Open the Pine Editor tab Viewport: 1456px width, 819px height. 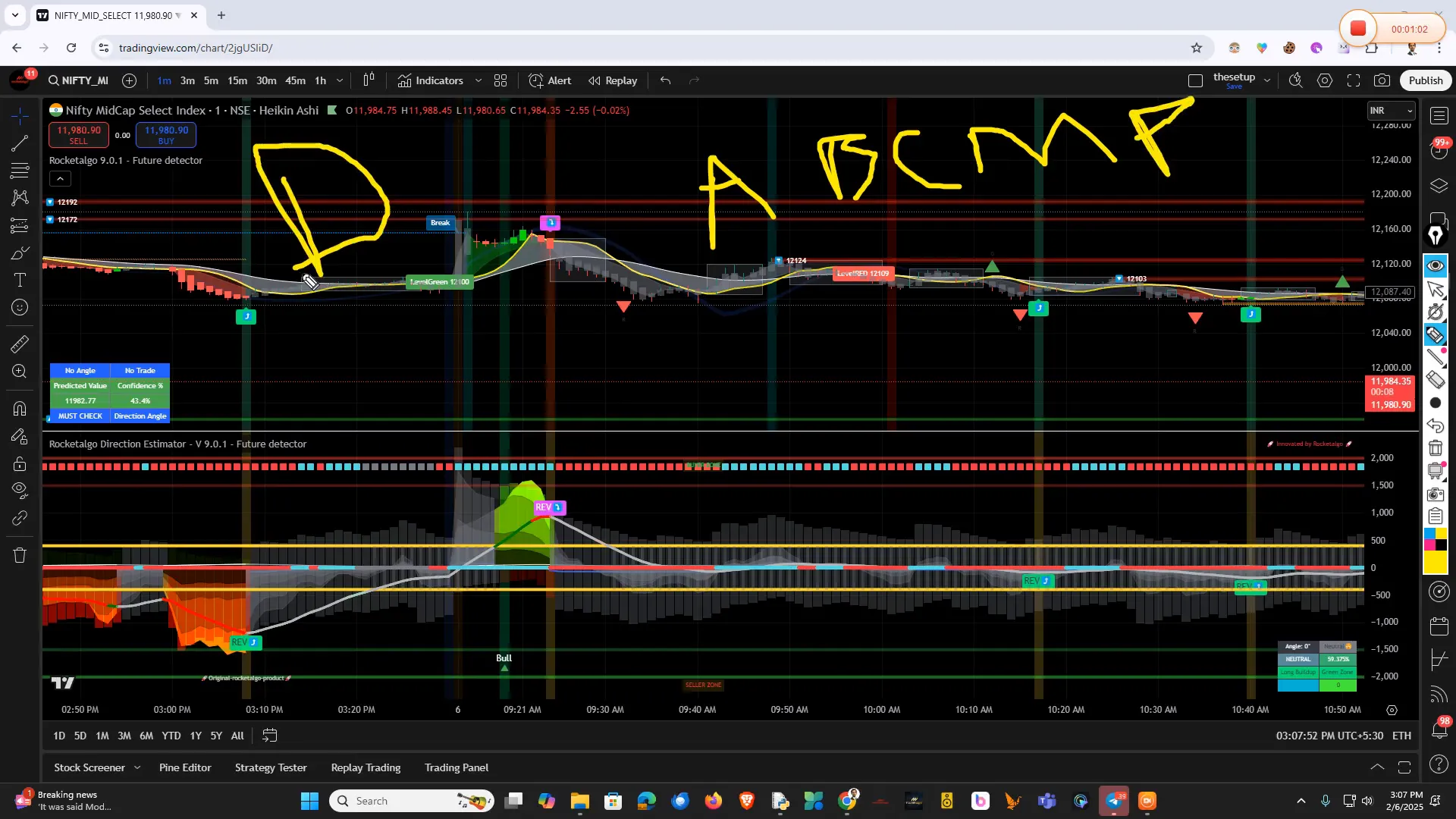(185, 767)
